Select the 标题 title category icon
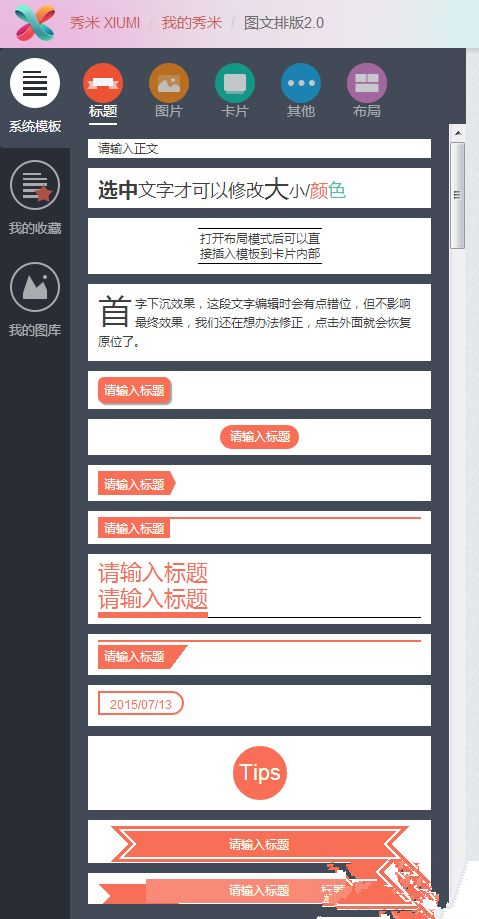This screenshot has height=919, width=479. coord(103,83)
